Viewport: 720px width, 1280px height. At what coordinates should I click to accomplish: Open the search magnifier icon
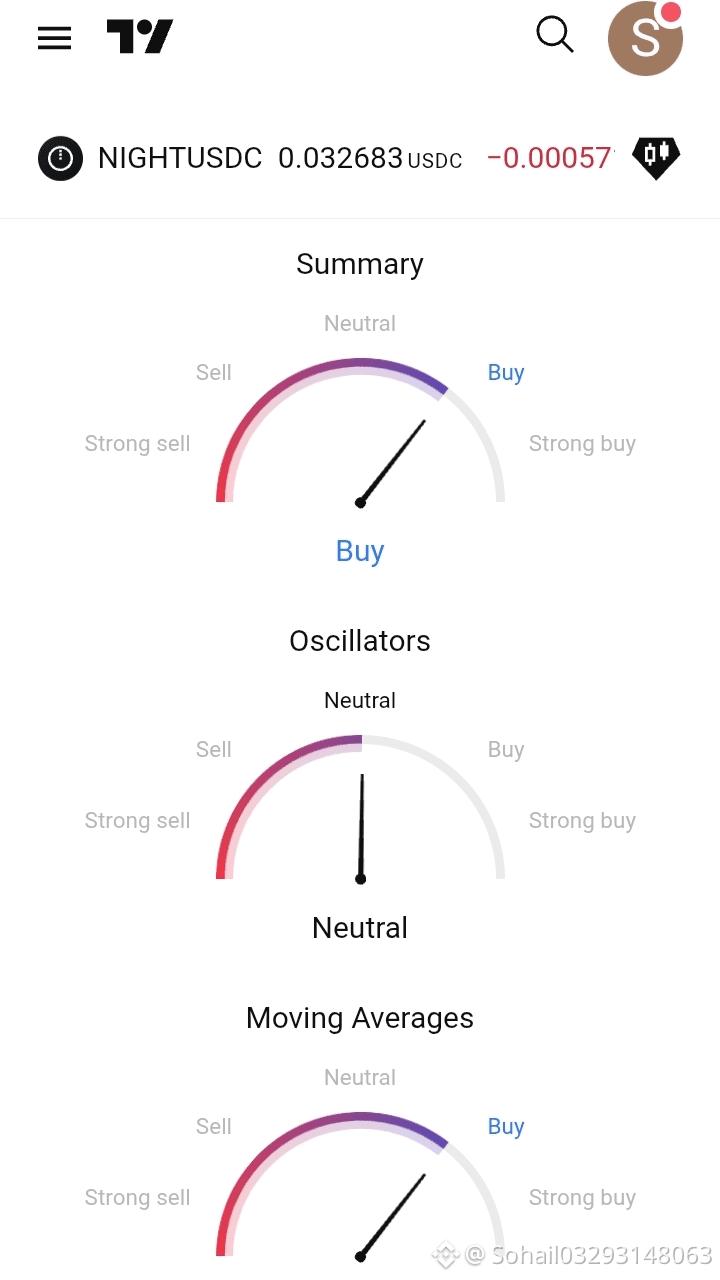pos(555,35)
